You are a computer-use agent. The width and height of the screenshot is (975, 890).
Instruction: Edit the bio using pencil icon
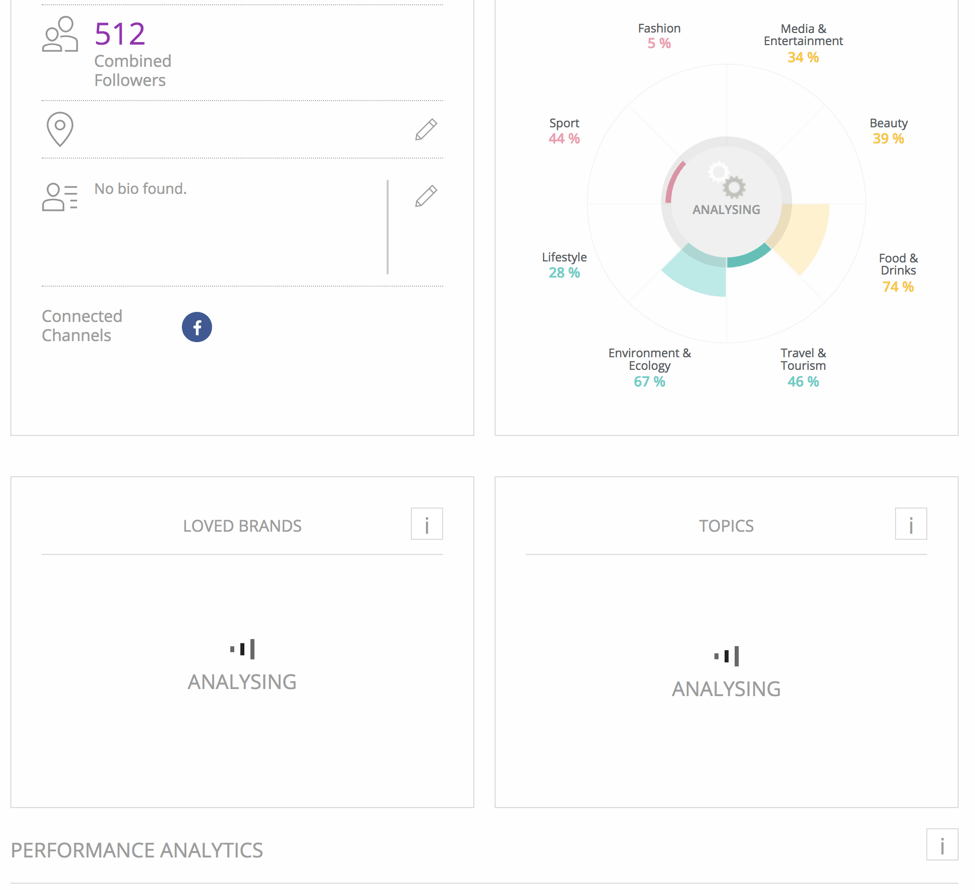tap(426, 196)
